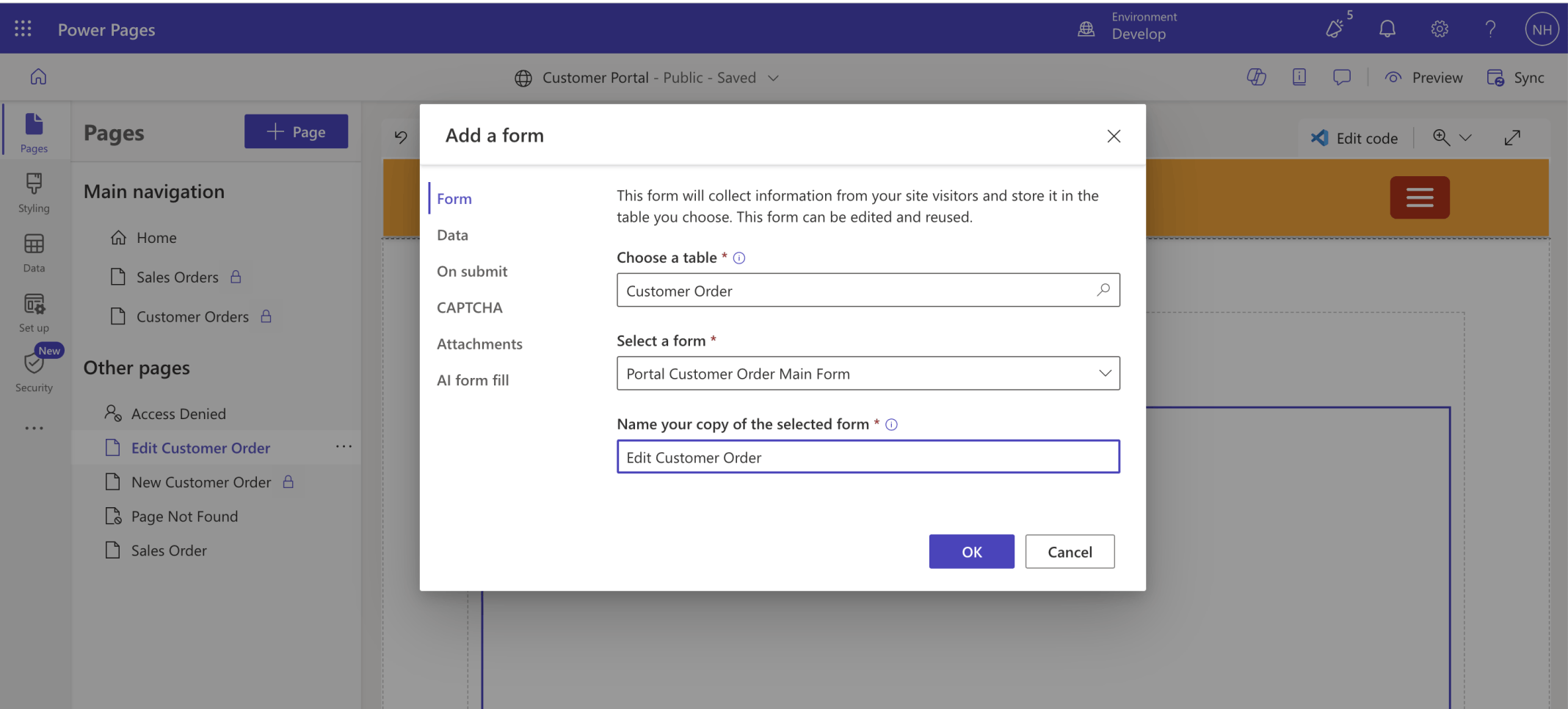1568x709 pixels.
Task: Expand the Customer Portal site dropdown
Action: click(773, 78)
